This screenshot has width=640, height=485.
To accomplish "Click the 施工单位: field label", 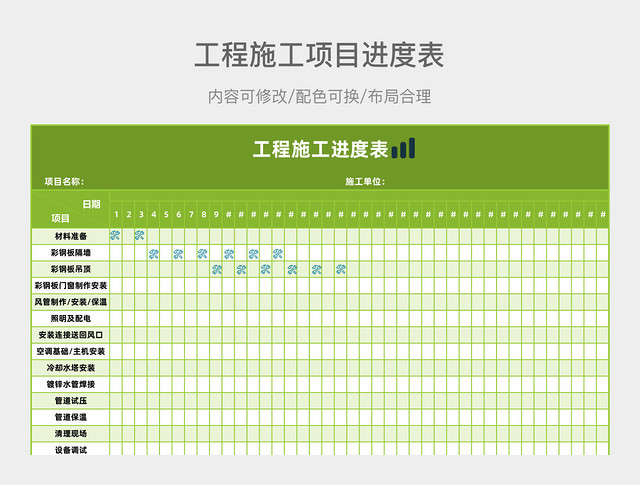I will click(365, 182).
